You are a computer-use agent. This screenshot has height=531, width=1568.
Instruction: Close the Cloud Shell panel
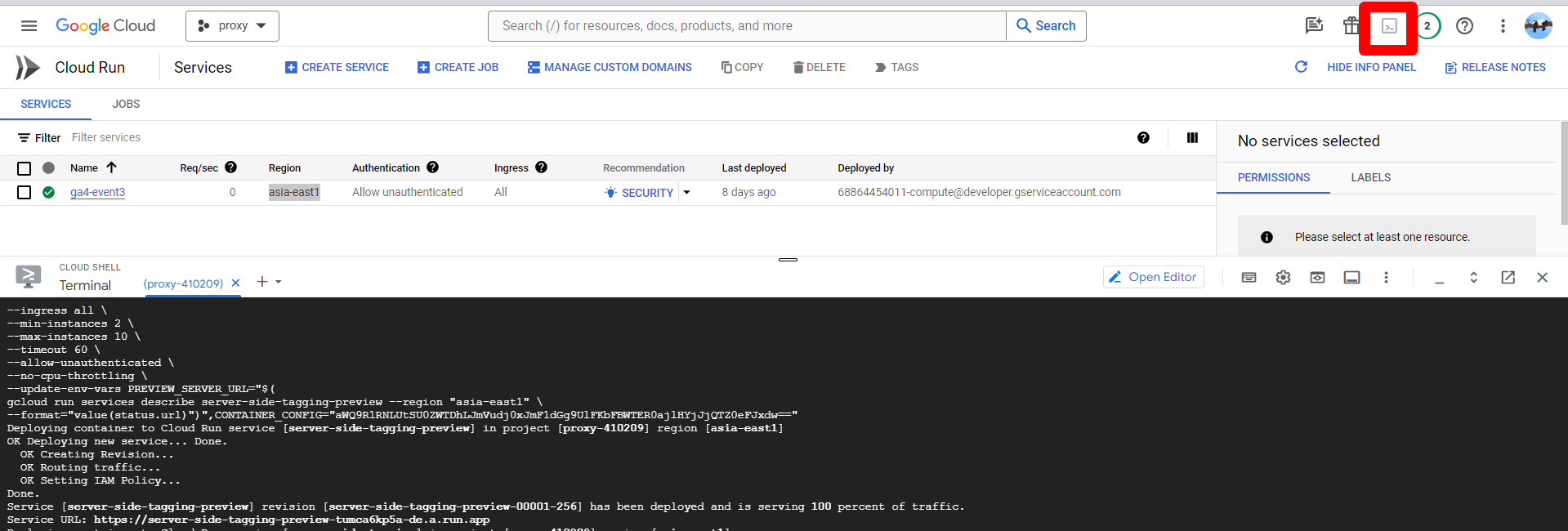point(1542,278)
